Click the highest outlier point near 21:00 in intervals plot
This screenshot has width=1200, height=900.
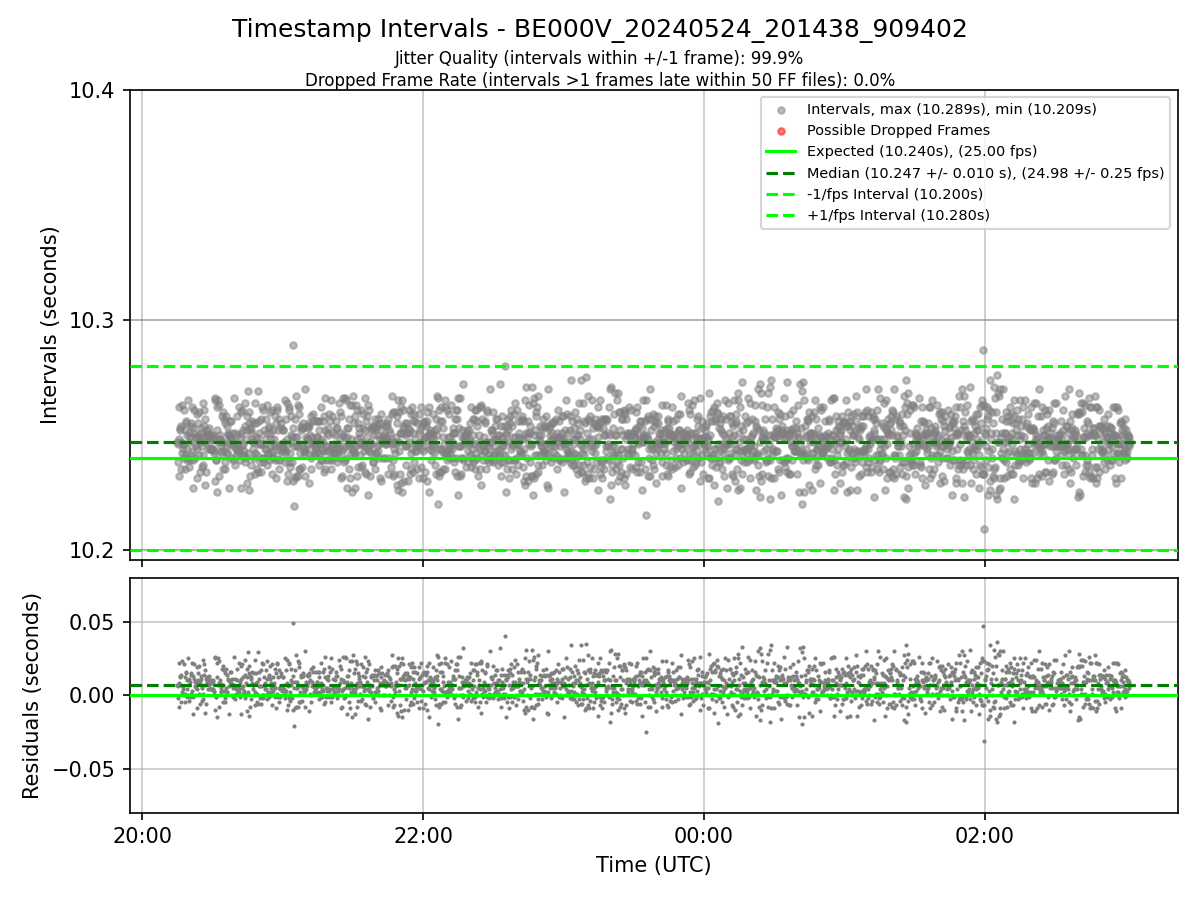(293, 345)
